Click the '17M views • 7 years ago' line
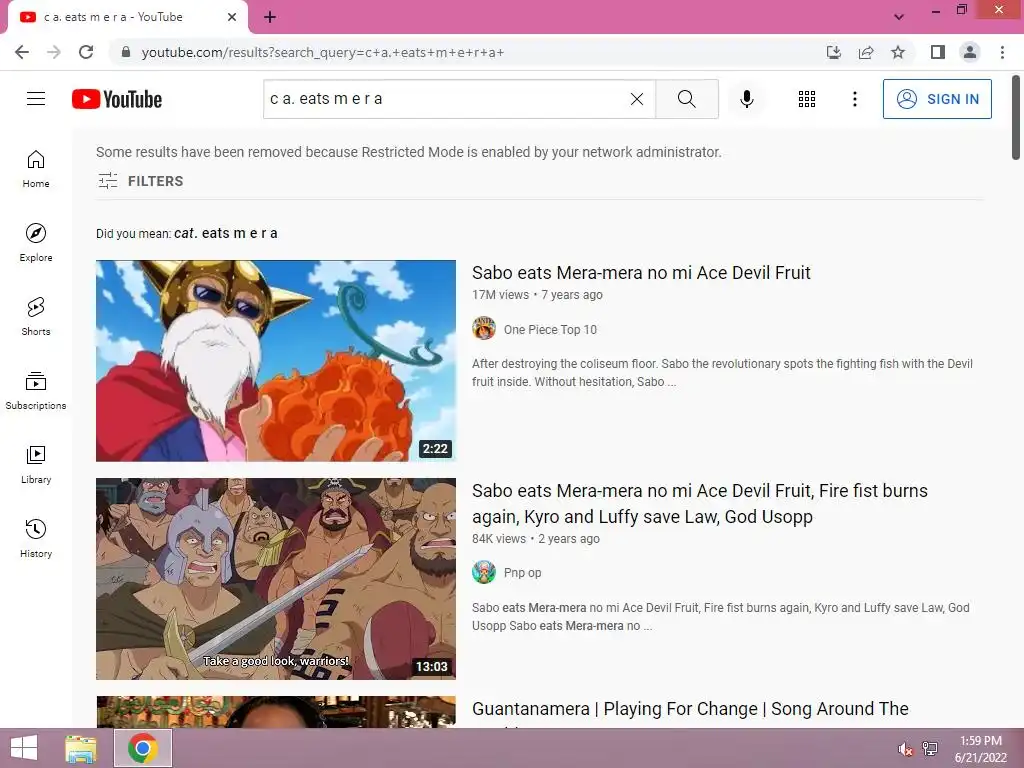The image size is (1024, 768). point(537,295)
